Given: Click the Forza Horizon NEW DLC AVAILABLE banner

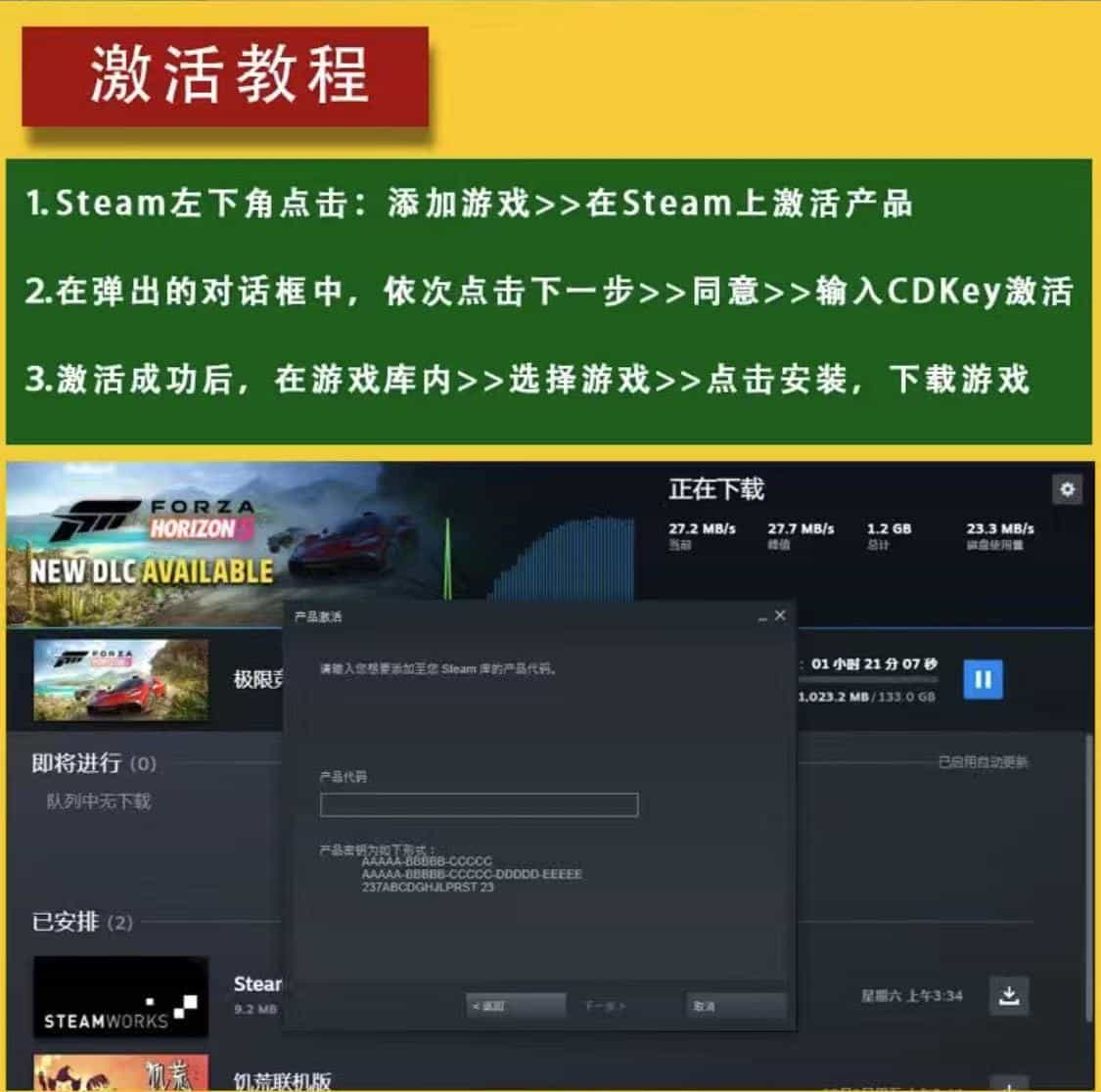Looking at the screenshot, I should coord(151,544).
